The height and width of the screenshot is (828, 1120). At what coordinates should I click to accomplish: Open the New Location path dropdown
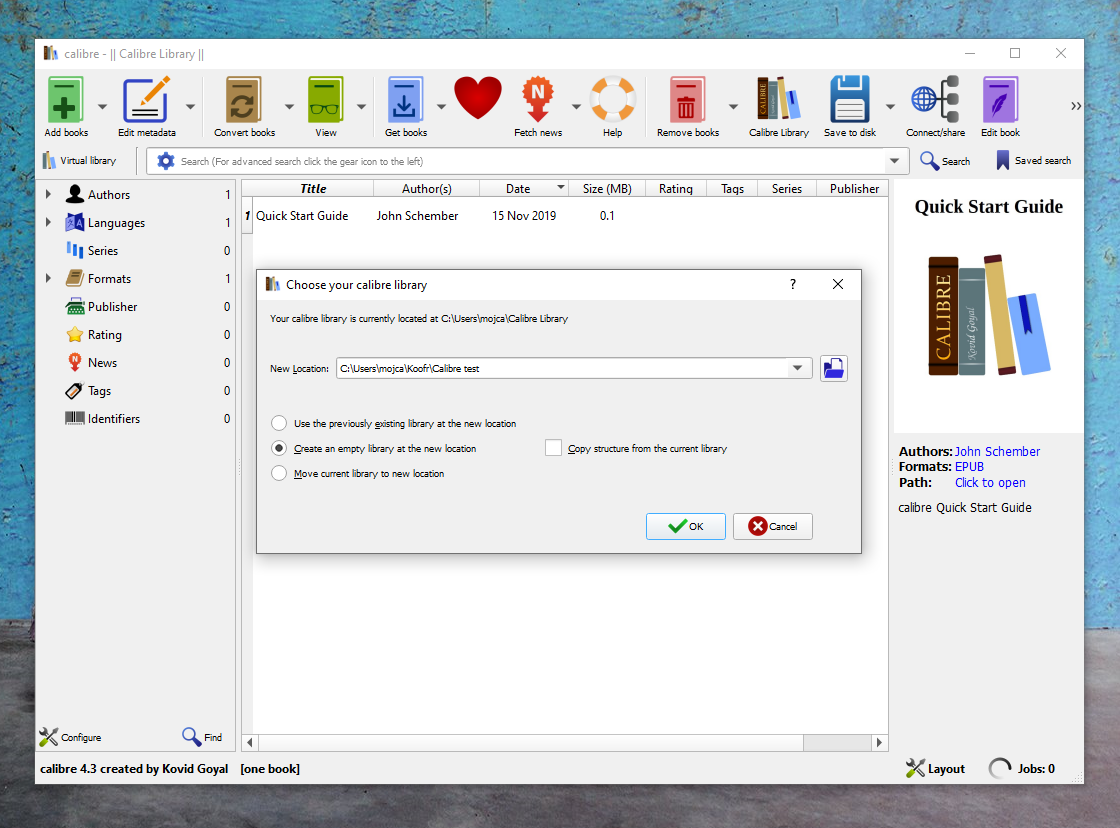(797, 369)
